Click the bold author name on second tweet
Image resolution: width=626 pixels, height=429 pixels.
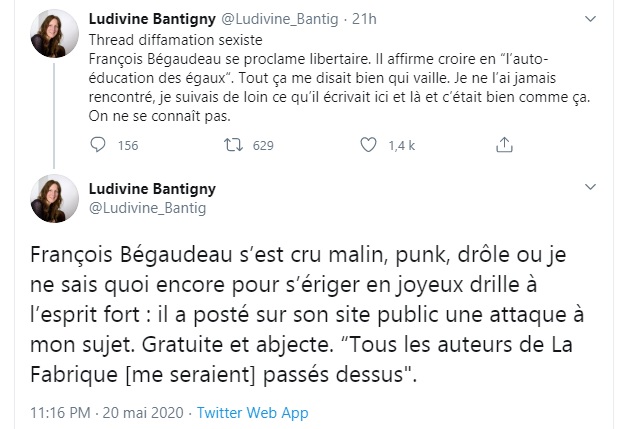click(x=153, y=188)
